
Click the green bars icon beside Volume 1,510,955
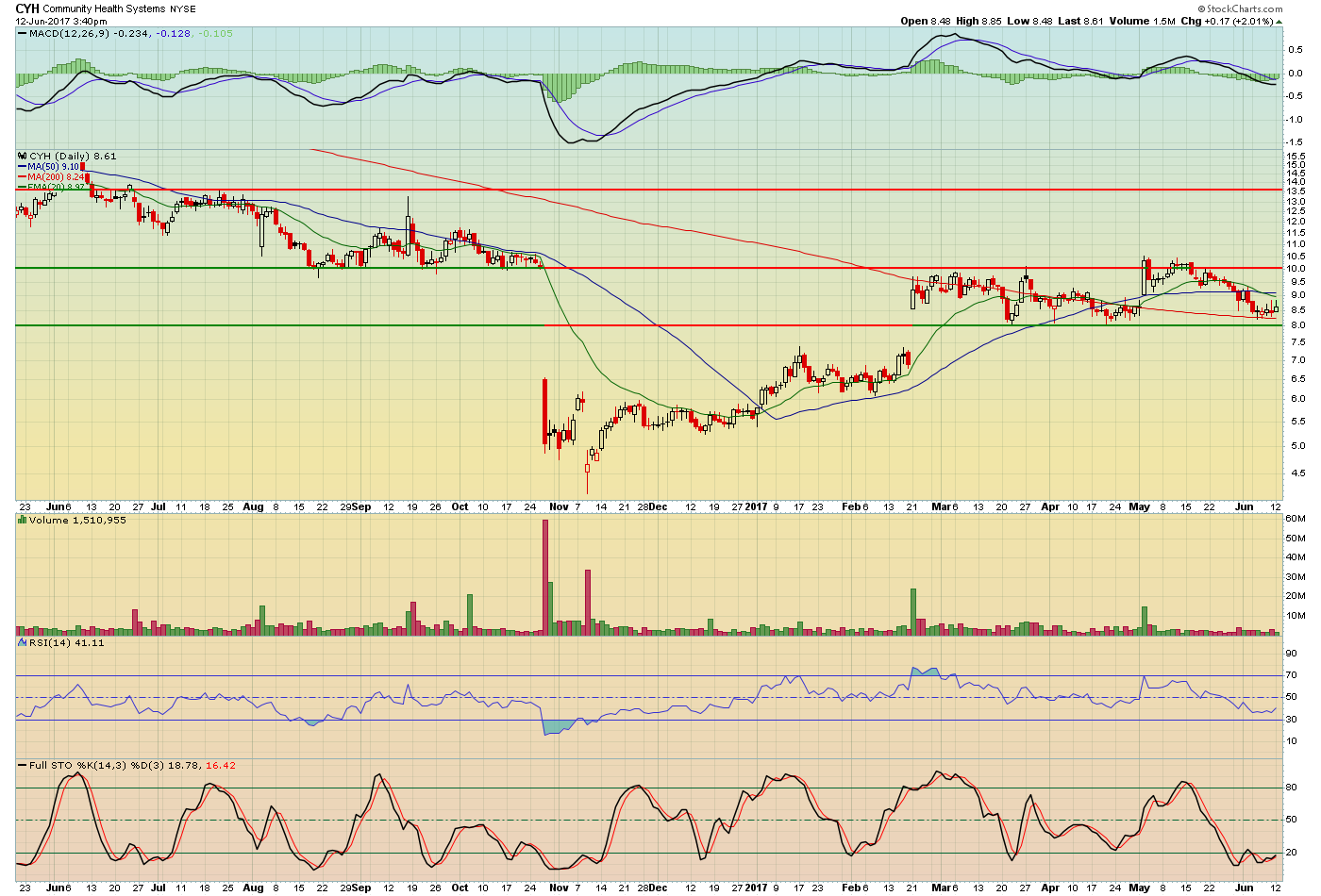[x=23, y=520]
